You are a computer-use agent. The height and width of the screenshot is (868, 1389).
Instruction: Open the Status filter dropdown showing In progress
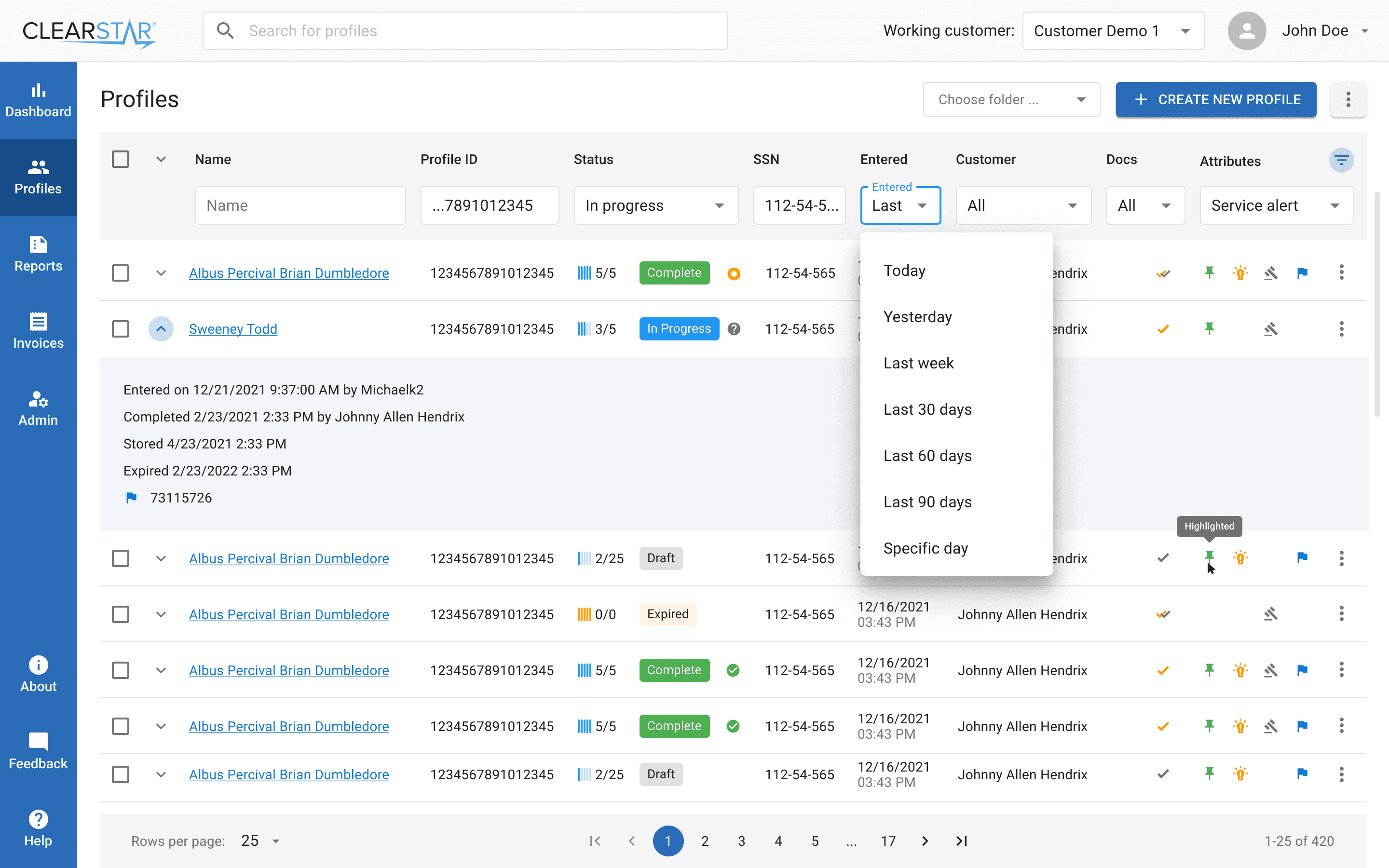coord(655,205)
